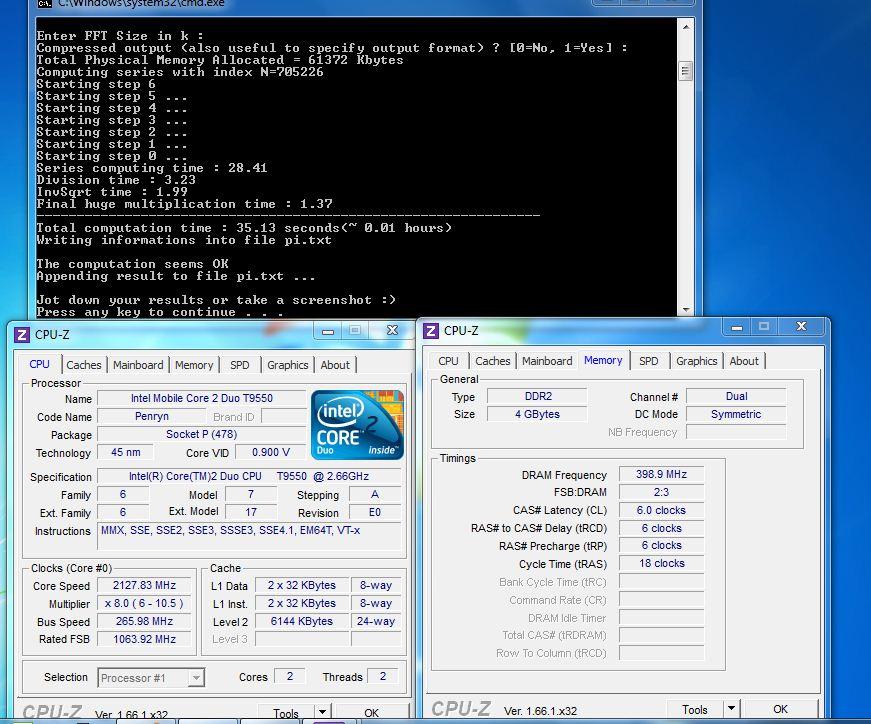The height and width of the screenshot is (724, 871).
Task: Click the 24-way cache associativity value
Action: click(376, 621)
